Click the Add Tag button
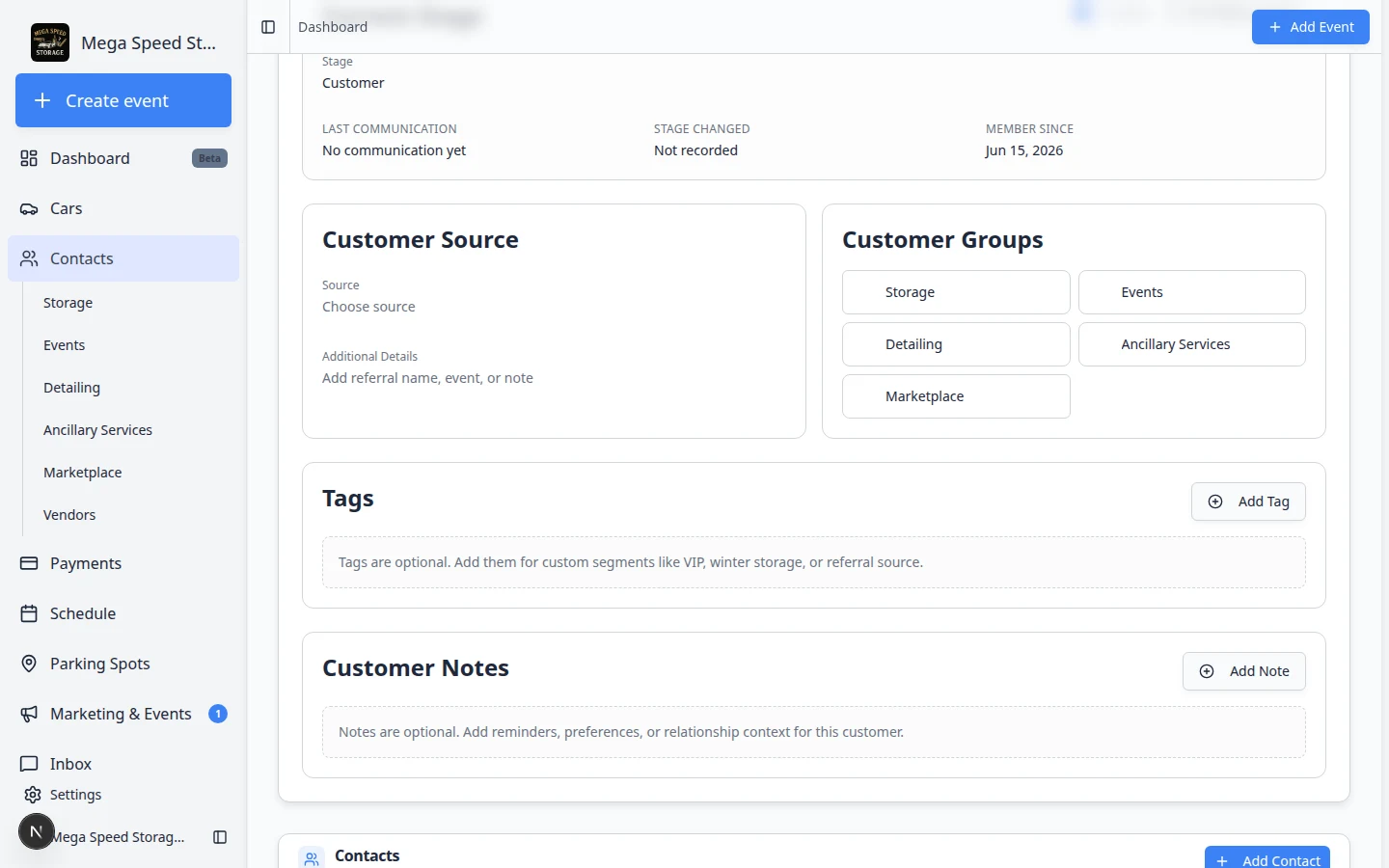The image size is (1389, 868). [x=1248, y=502]
